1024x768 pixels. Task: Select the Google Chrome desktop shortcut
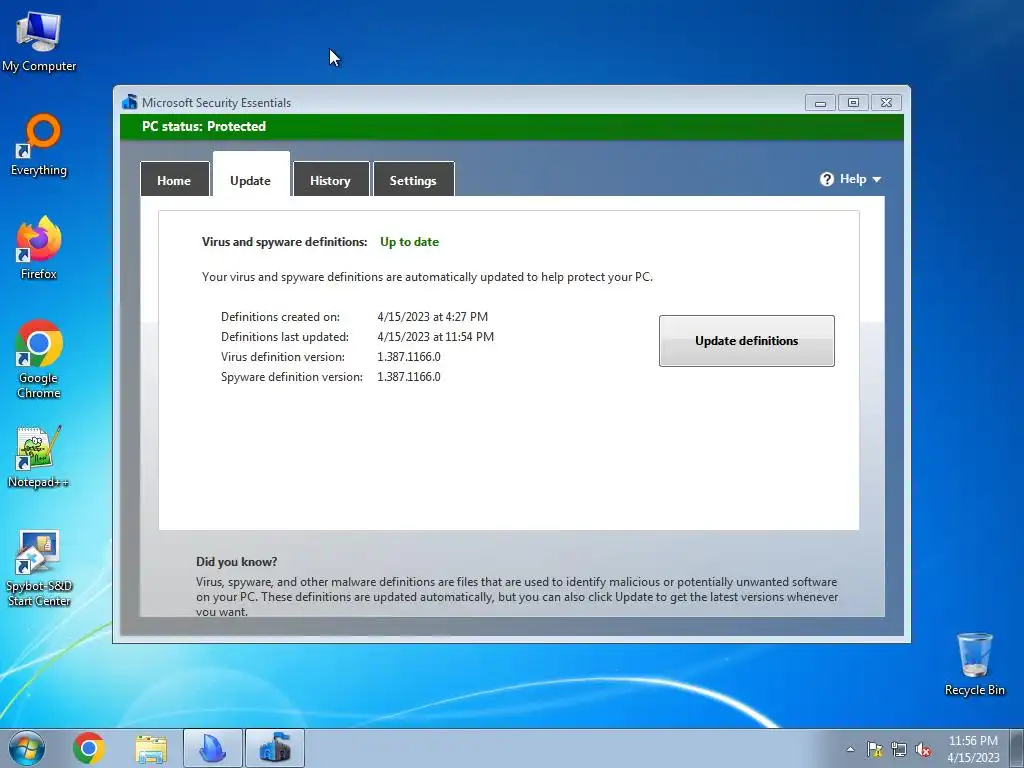pos(39,359)
